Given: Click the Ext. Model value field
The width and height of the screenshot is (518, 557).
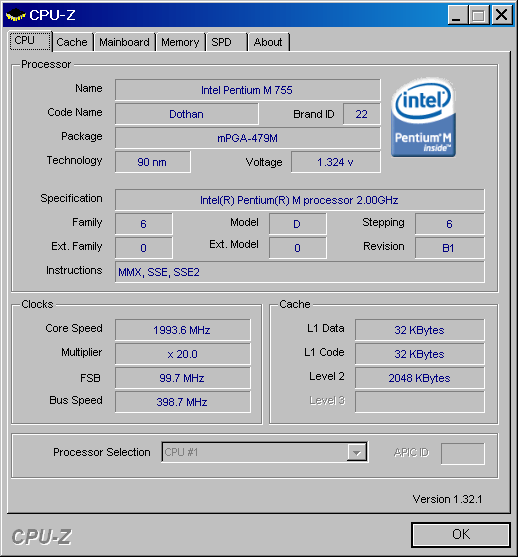Looking at the screenshot, I should [297, 248].
